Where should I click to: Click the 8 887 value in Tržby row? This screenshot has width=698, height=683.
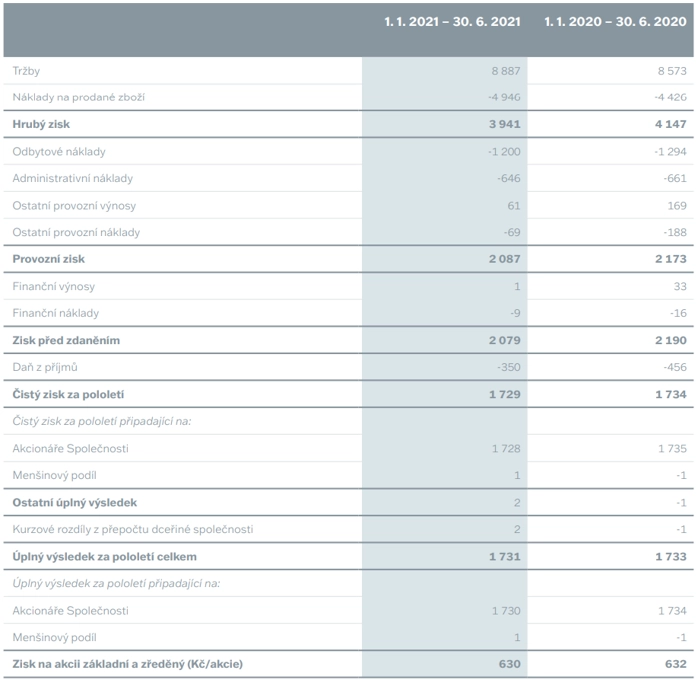[506, 71]
